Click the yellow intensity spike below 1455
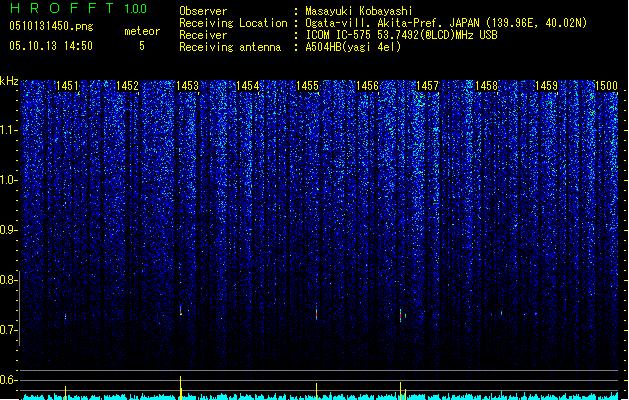The width and height of the screenshot is (629, 400). click(317, 391)
